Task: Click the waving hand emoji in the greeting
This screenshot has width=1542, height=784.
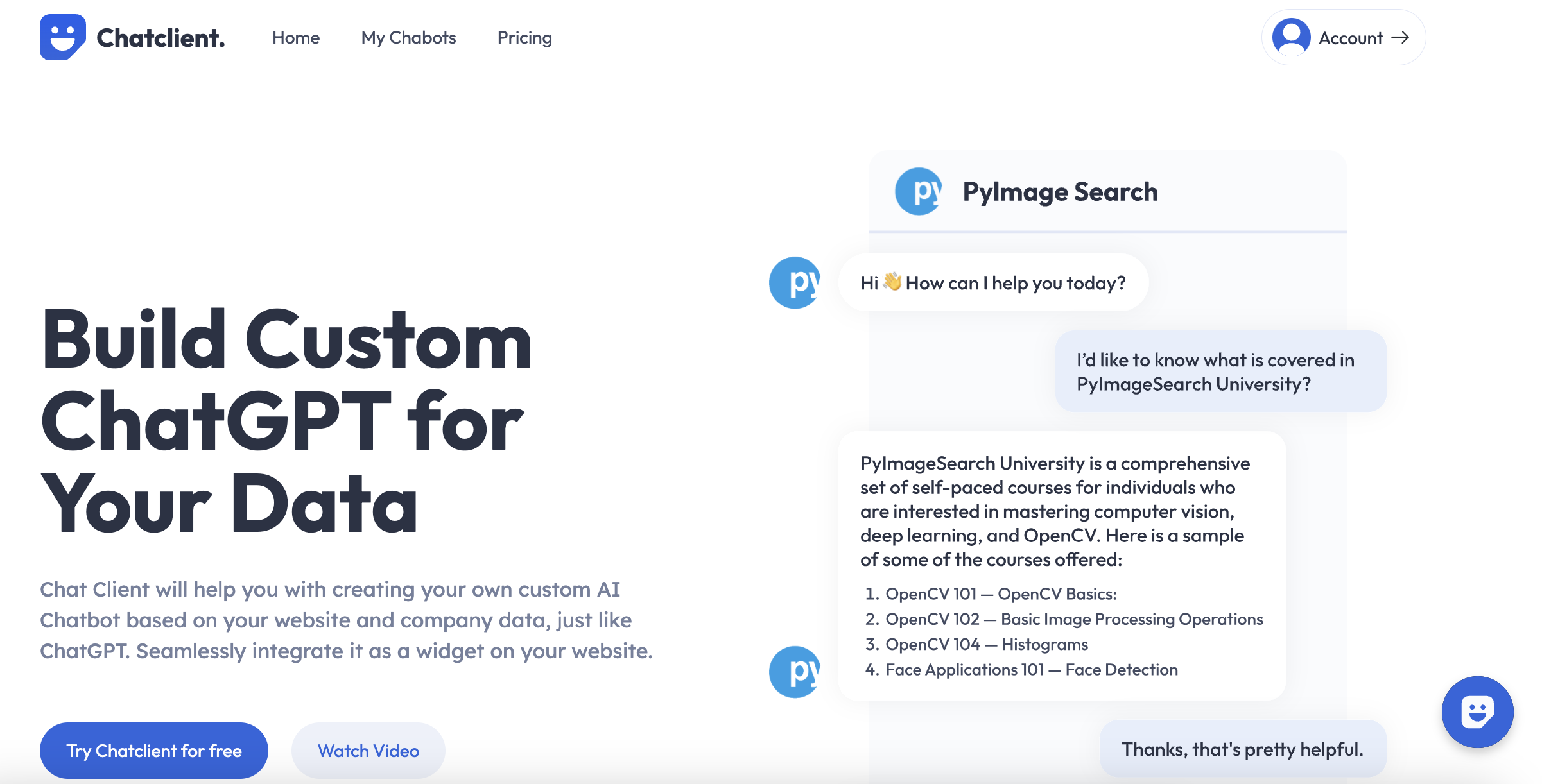Action: tap(892, 282)
